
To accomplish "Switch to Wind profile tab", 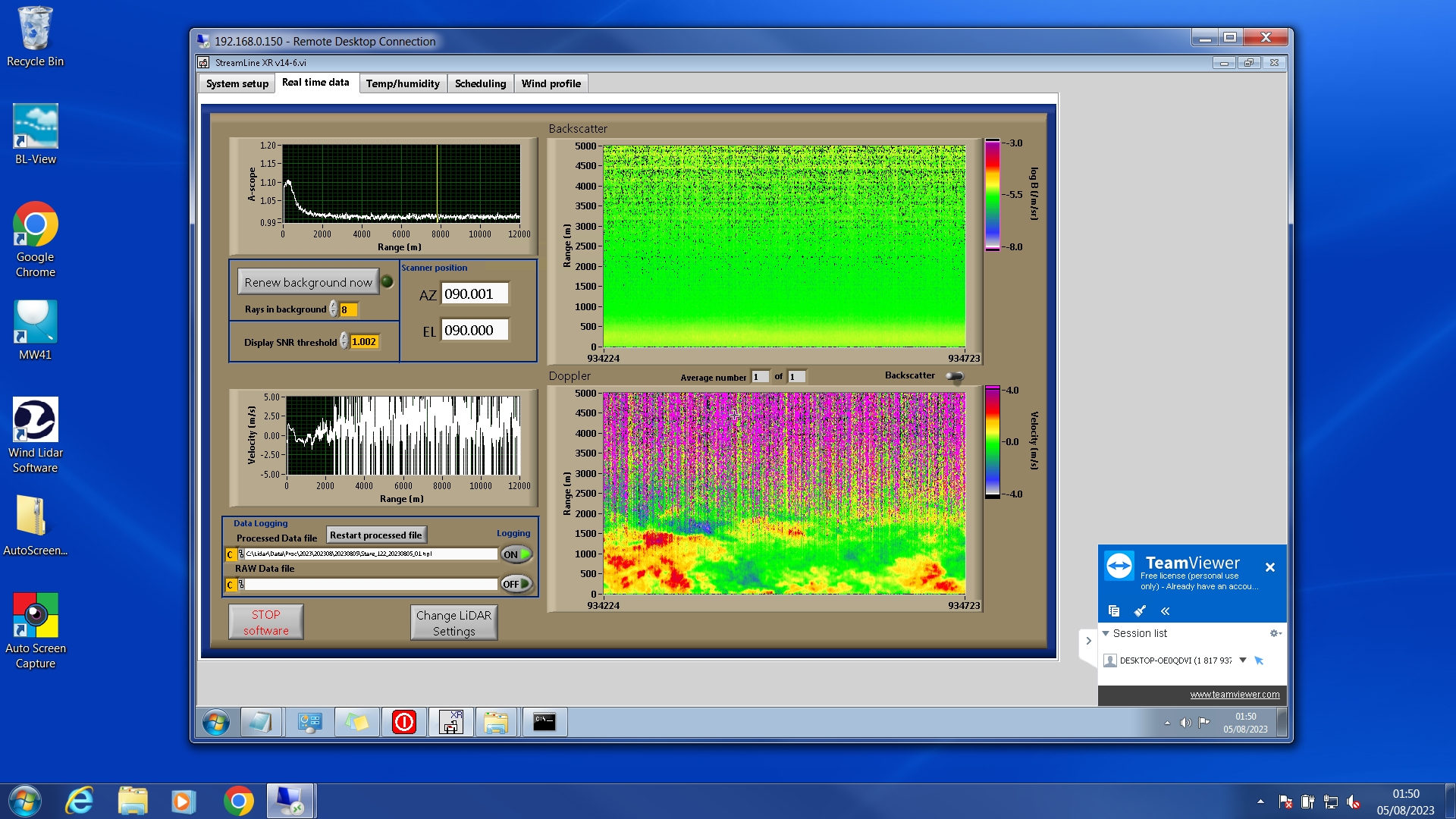I will pyautogui.click(x=551, y=83).
